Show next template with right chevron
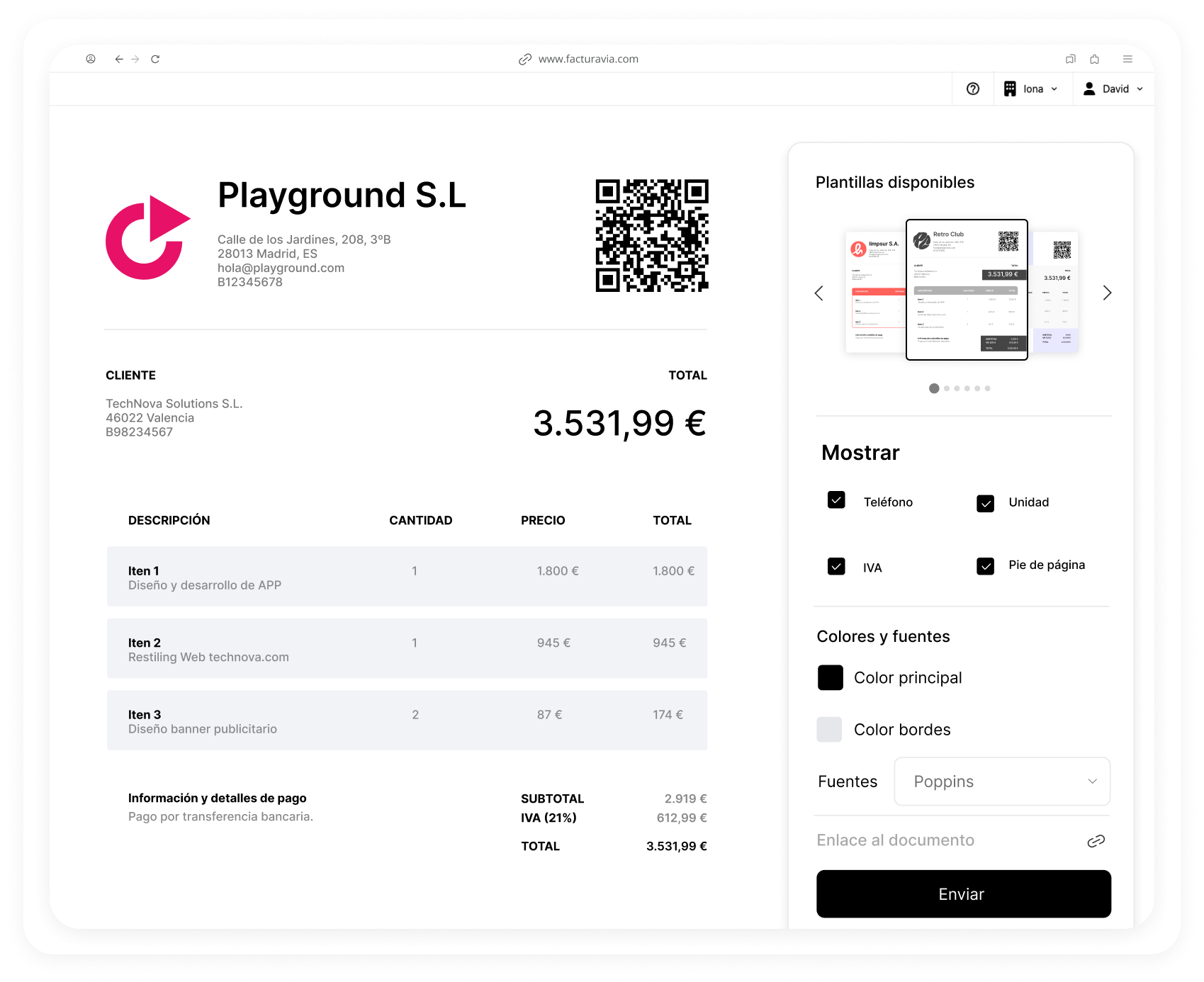Image resolution: width=1204 pixels, height=982 pixels. coord(1107,293)
